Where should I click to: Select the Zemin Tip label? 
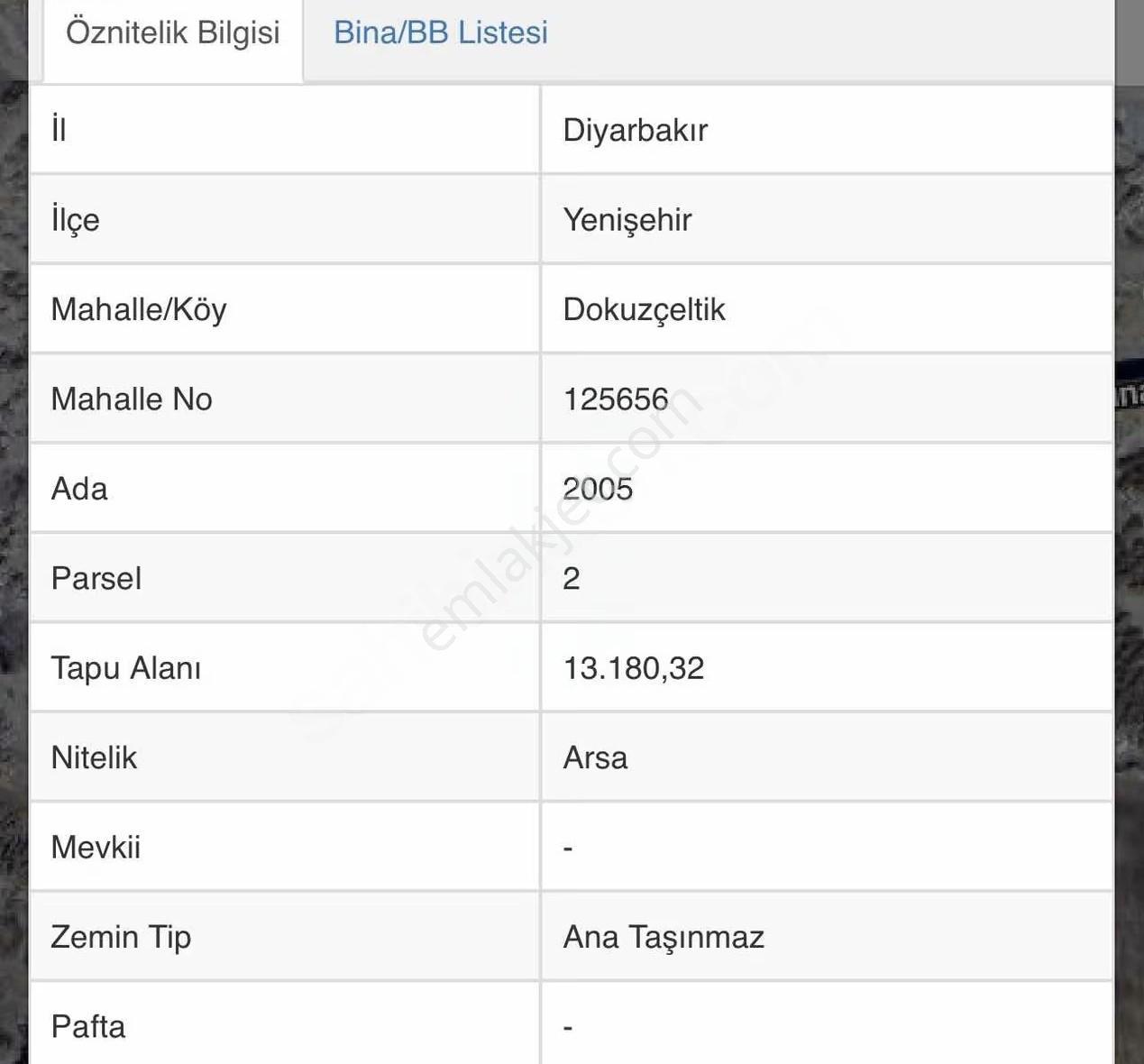point(121,937)
